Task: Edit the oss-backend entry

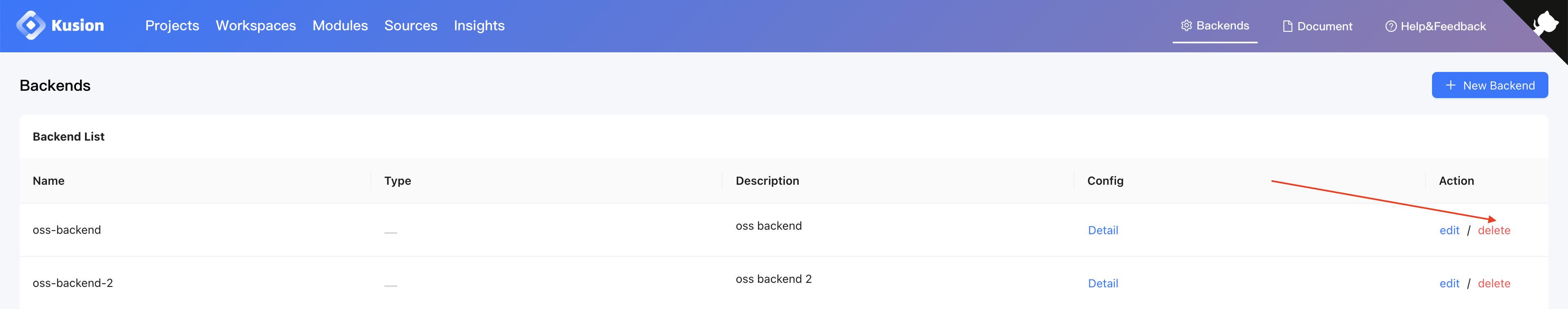Action: (x=1449, y=230)
